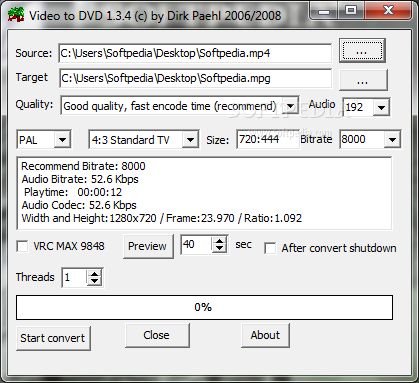This screenshot has height=383, width=419.
Task: Click the Source path input field
Action: pos(195,53)
